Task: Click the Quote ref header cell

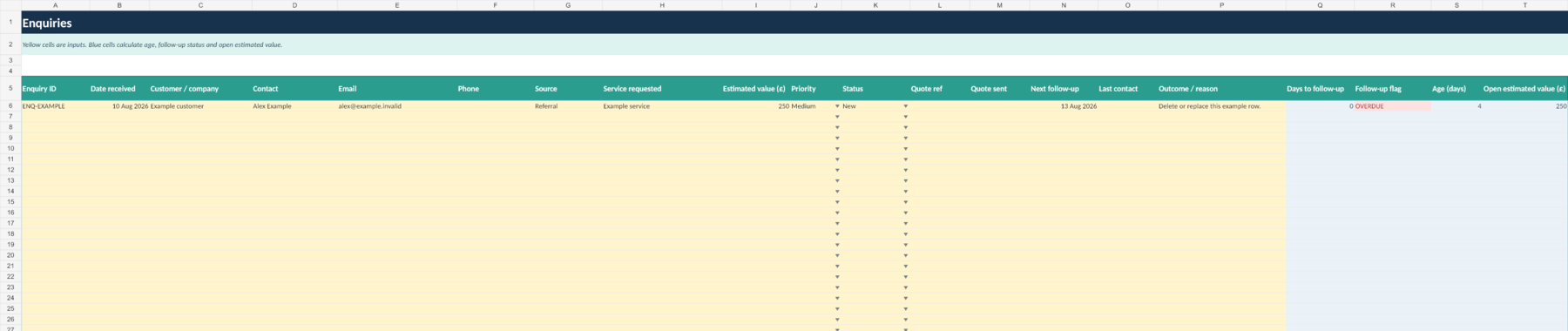Action: tap(939, 88)
